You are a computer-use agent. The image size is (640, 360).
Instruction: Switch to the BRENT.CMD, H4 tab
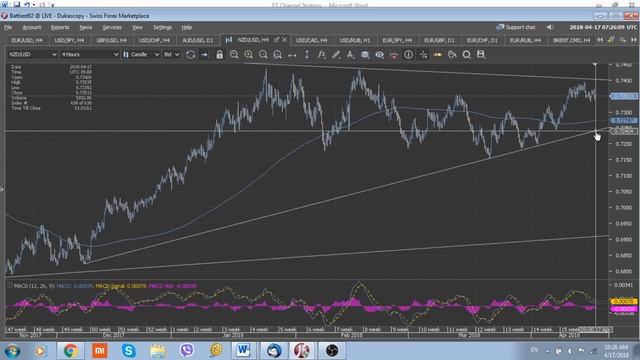click(x=571, y=40)
